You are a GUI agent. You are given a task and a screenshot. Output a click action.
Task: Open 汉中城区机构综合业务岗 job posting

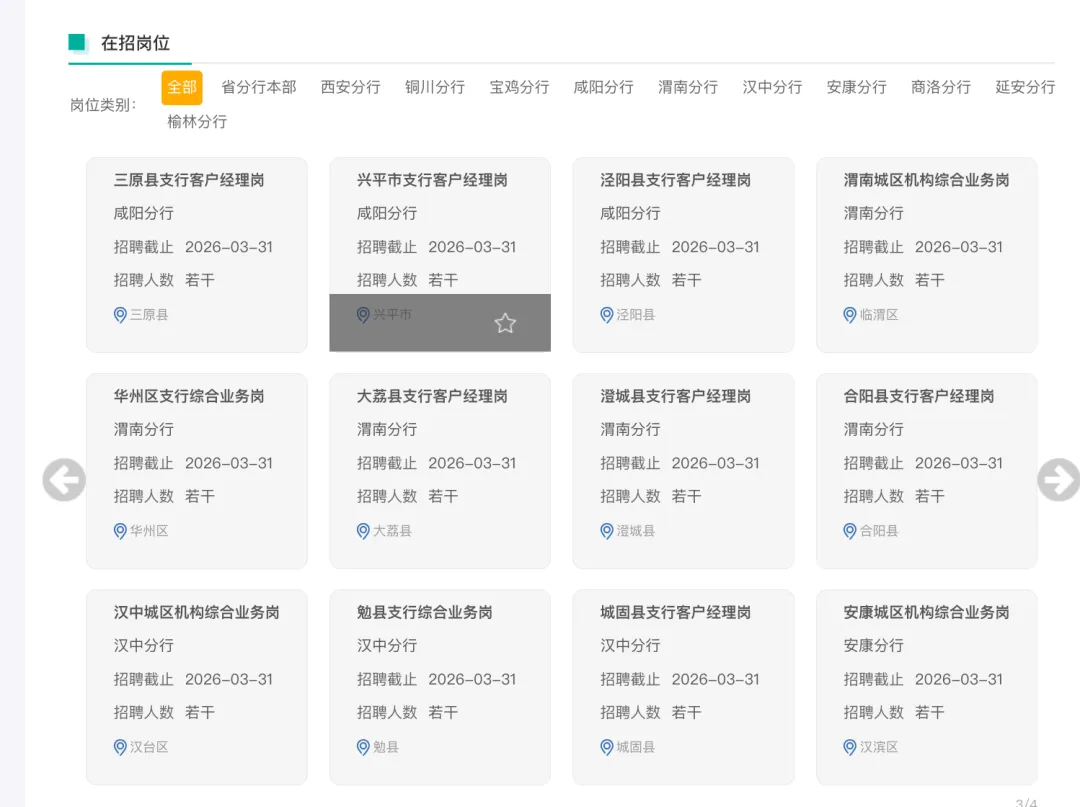[196, 613]
